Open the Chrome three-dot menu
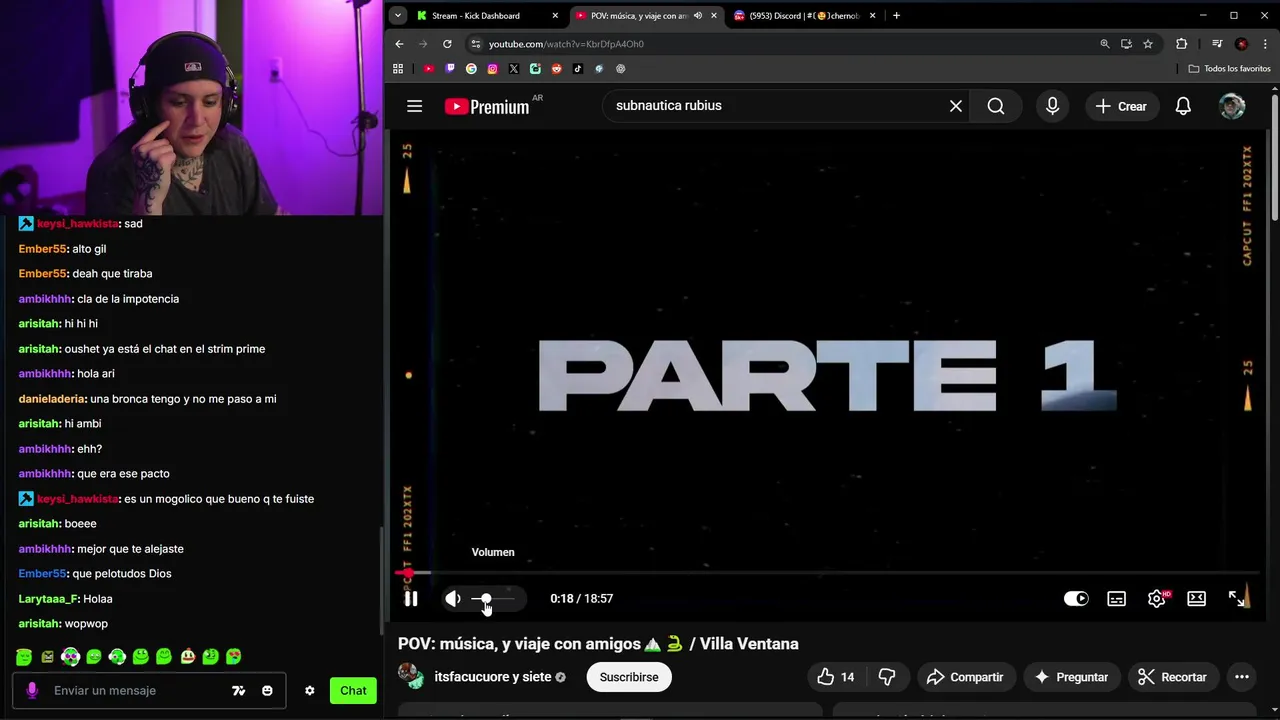This screenshot has height=720, width=1280. tap(1266, 44)
